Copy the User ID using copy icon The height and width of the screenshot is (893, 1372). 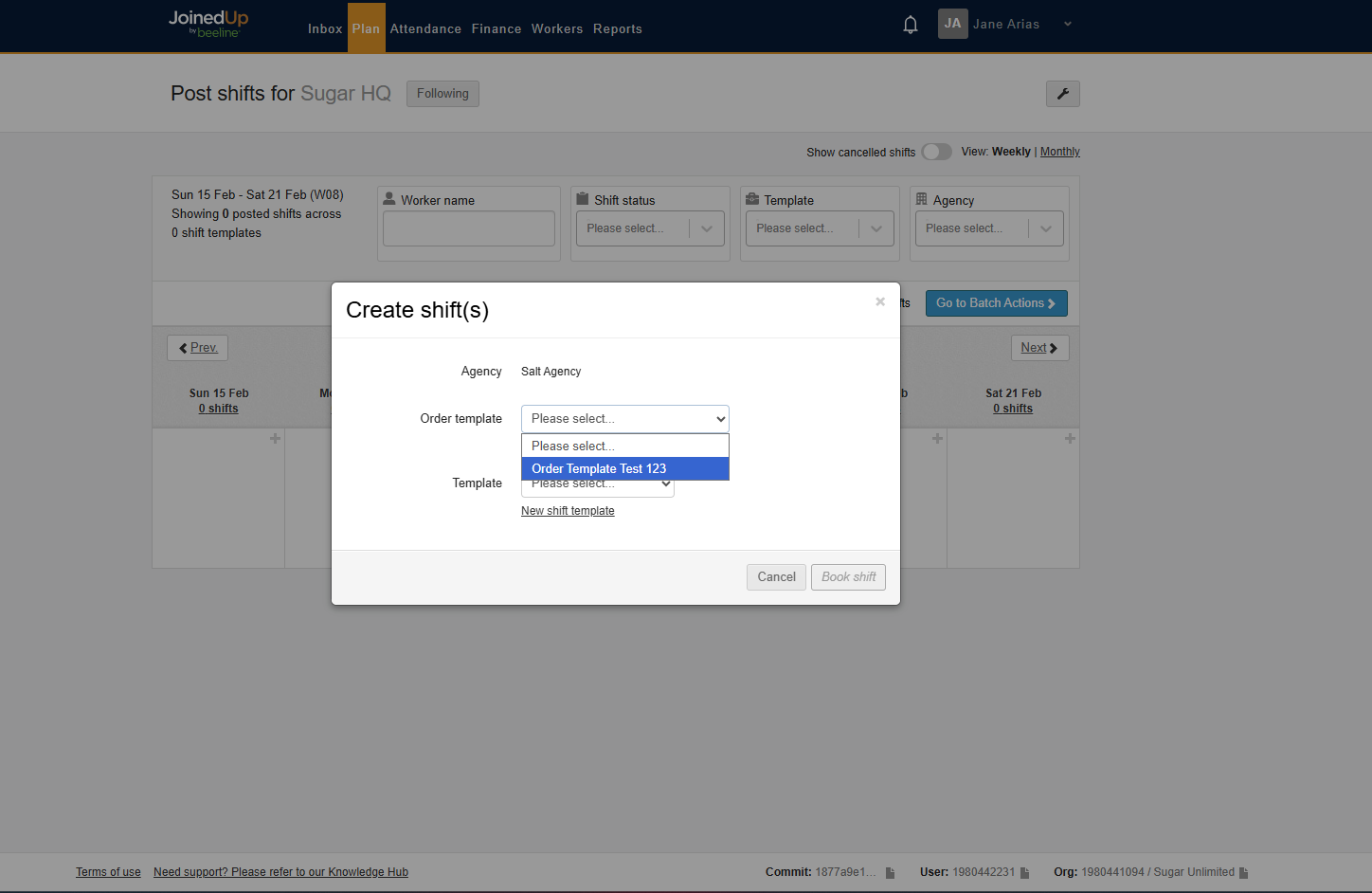point(1024,873)
